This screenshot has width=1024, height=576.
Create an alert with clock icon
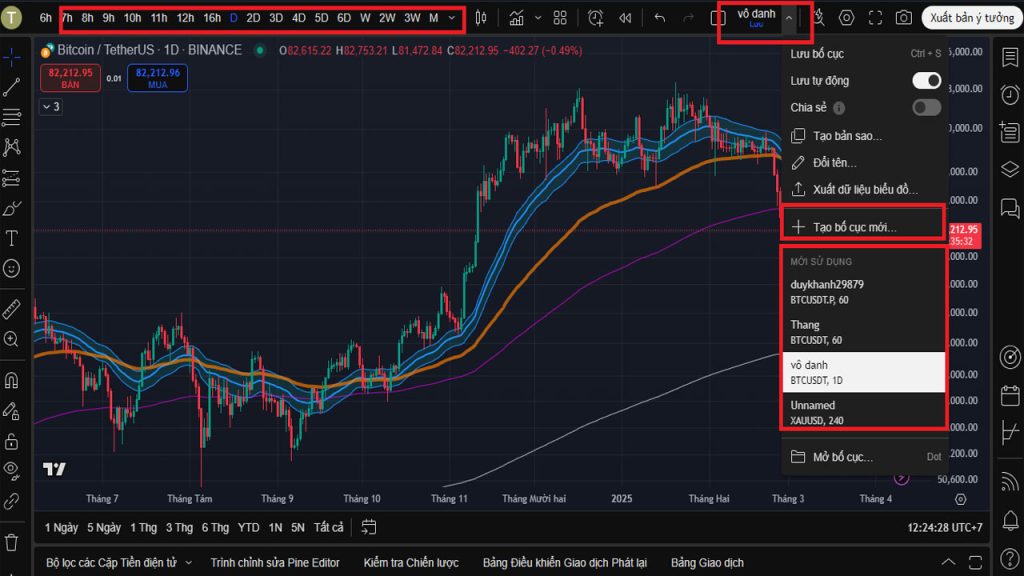click(x=596, y=18)
